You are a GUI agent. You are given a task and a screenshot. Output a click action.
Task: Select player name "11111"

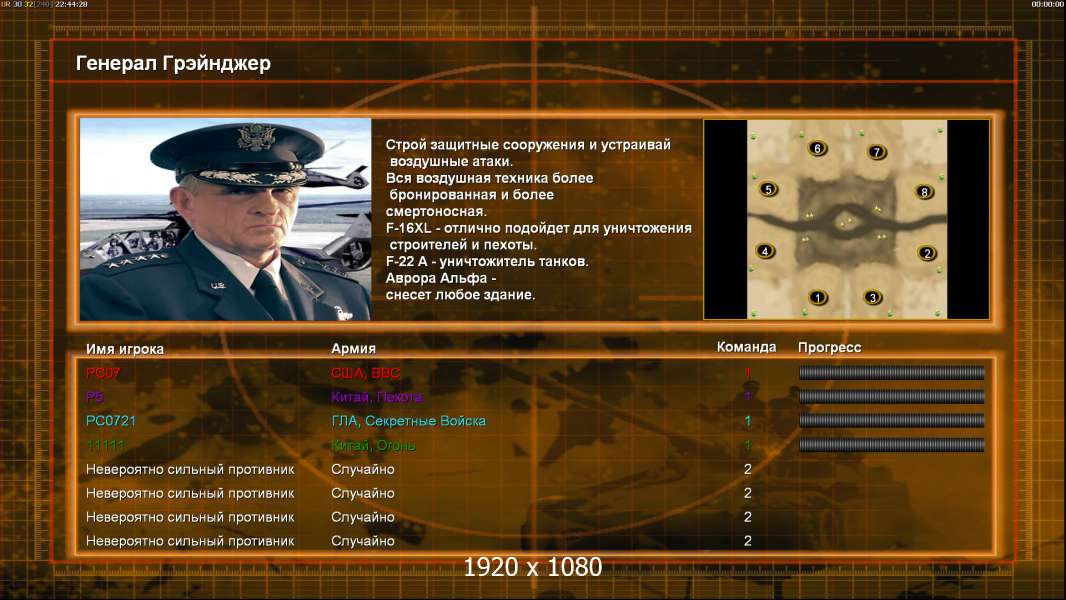(105, 445)
